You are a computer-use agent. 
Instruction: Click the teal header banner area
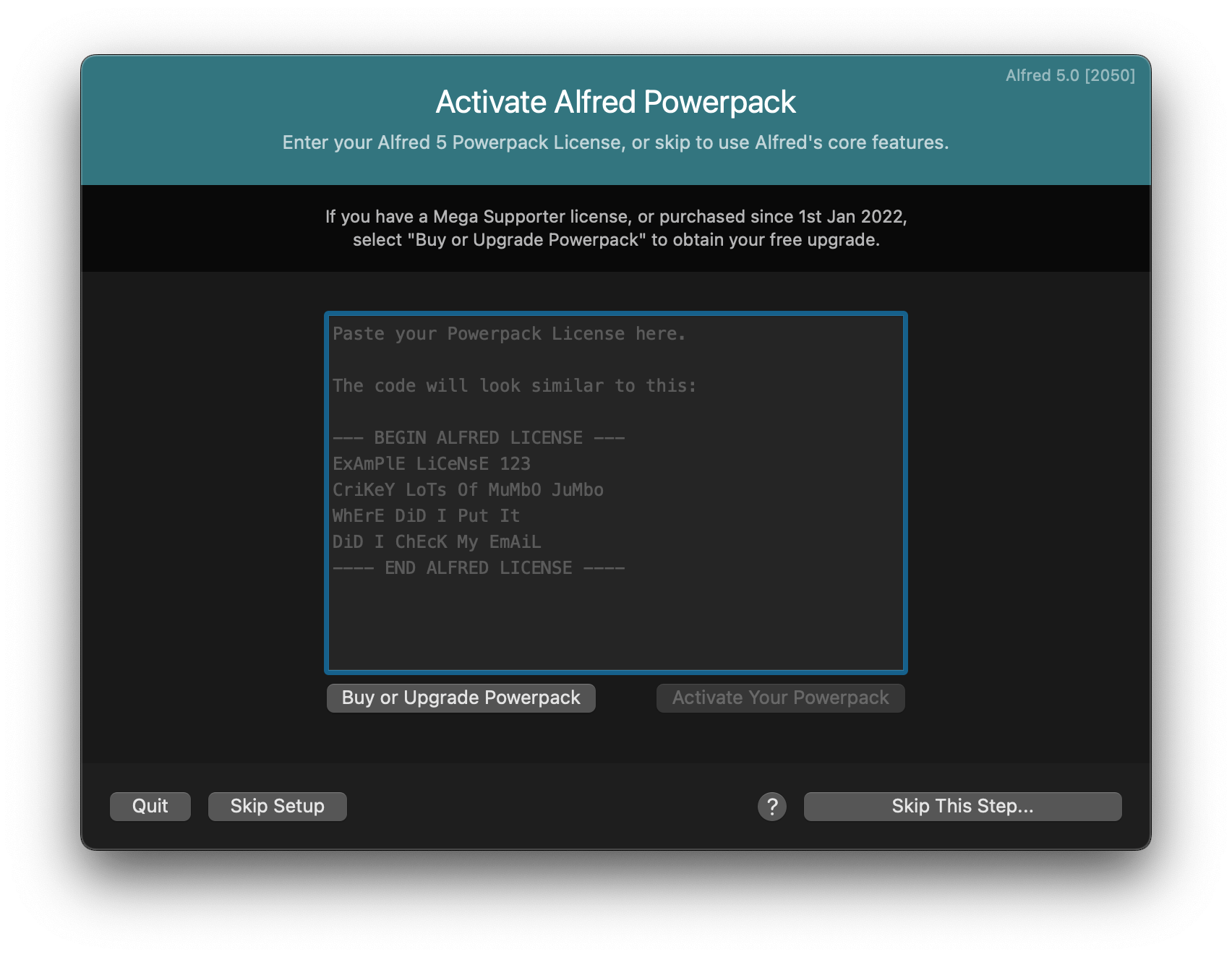615,119
